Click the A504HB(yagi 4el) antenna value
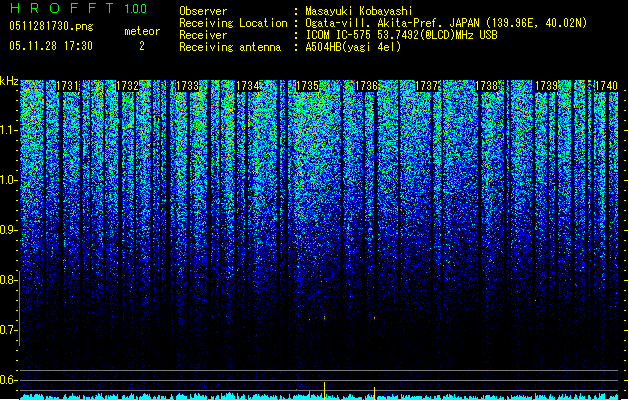The height and width of the screenshot is (400, 629). pyautogui.click(x=353, y=47)
